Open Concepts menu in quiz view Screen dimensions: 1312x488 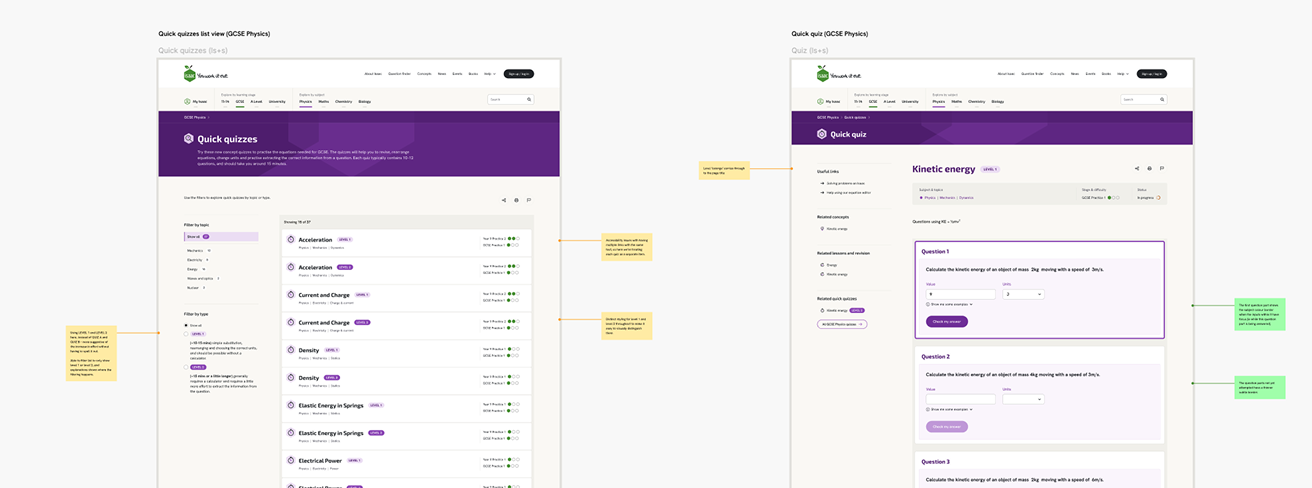coord(1057,74)
